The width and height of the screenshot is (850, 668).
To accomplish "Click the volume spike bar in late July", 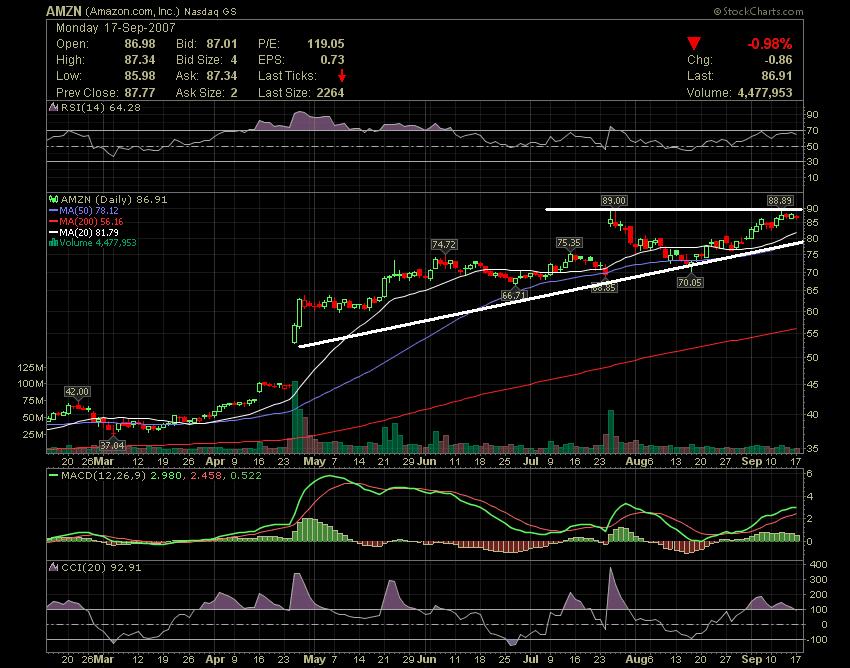I will [611, 432].
